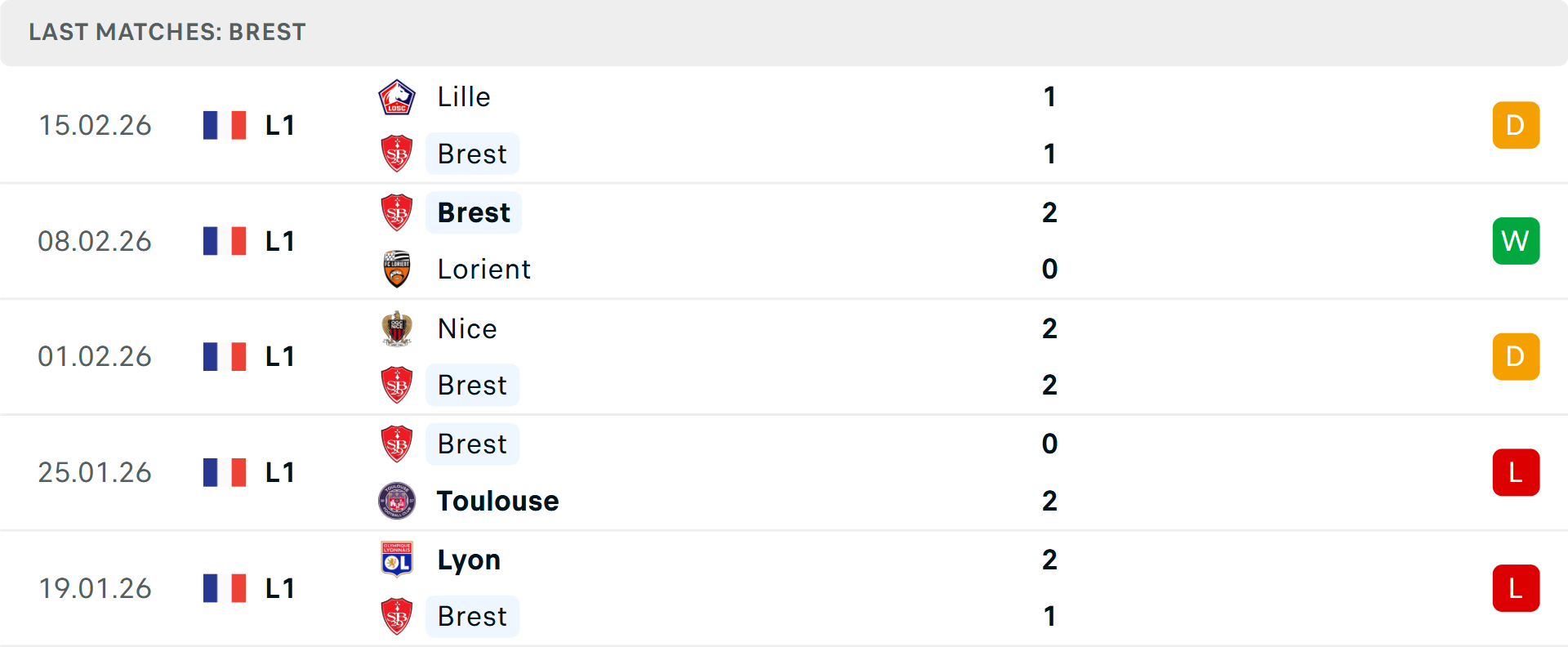The width and height of the screenshot is (1568, 647).
Task: Open the 01.02.26 match date
Action: 95,357
